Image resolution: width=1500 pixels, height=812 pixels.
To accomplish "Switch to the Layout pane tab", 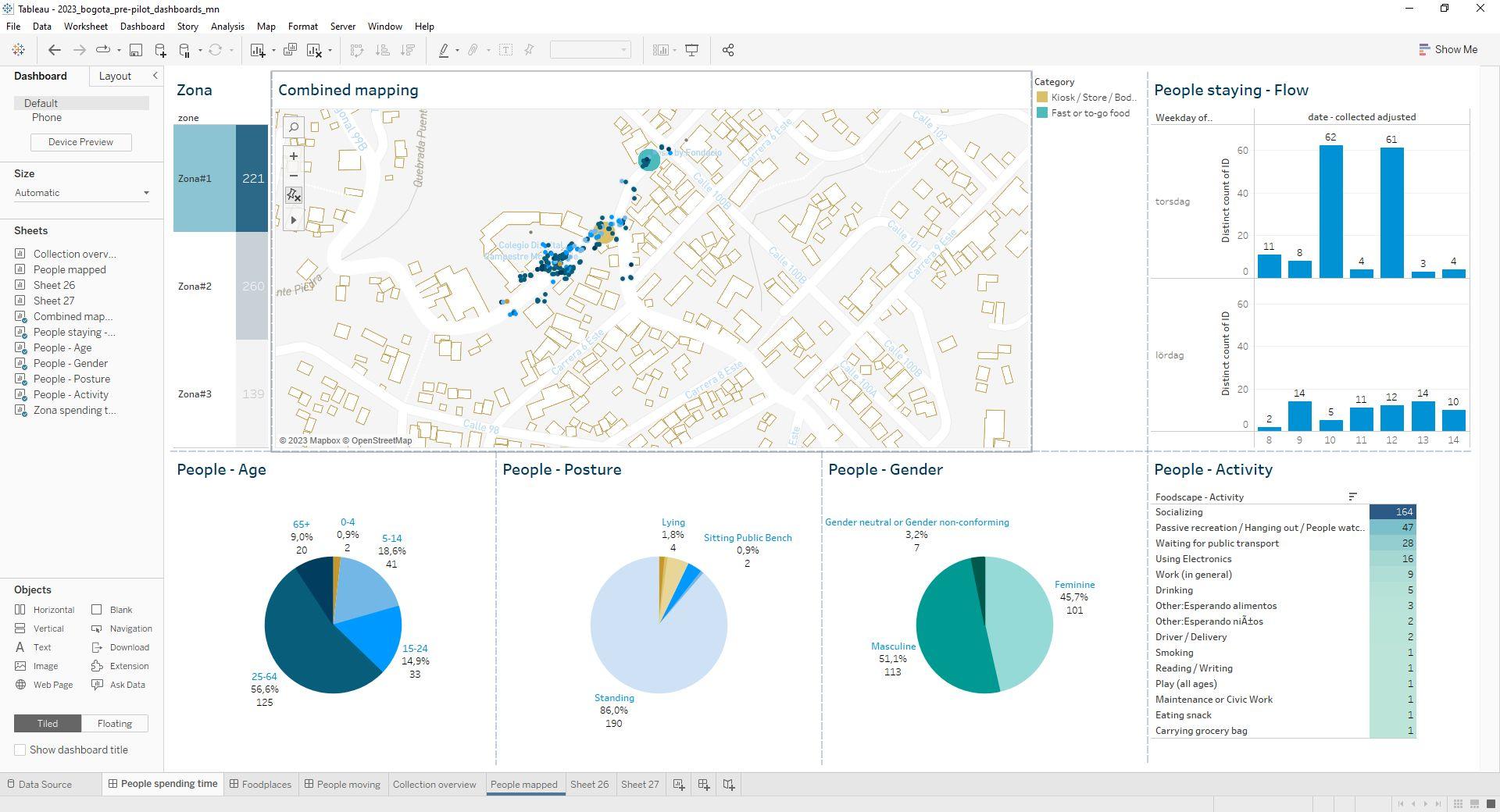I will 115,76.
